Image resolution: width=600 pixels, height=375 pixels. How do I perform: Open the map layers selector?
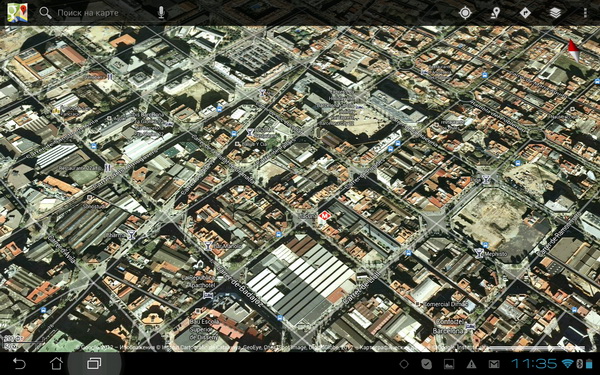pyautogui.click(x=555, y=13)
